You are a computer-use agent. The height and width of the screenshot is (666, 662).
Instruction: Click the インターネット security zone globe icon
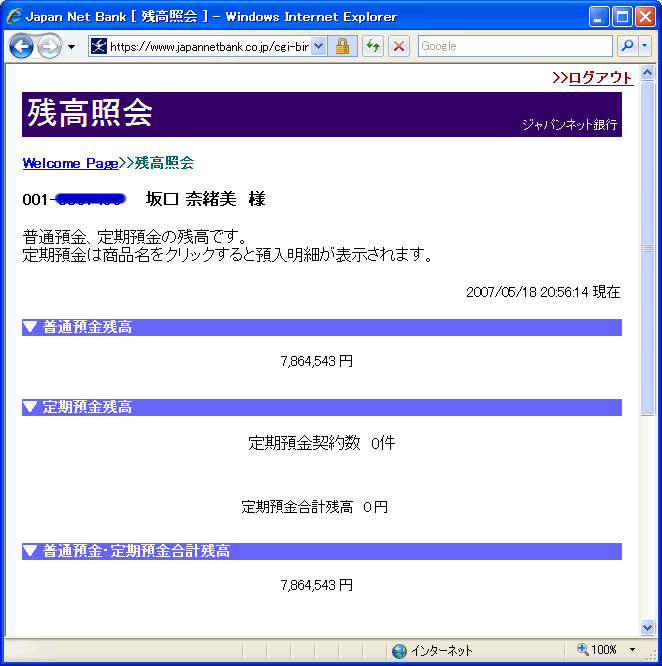pyautogui.click(x=399, y=651)
